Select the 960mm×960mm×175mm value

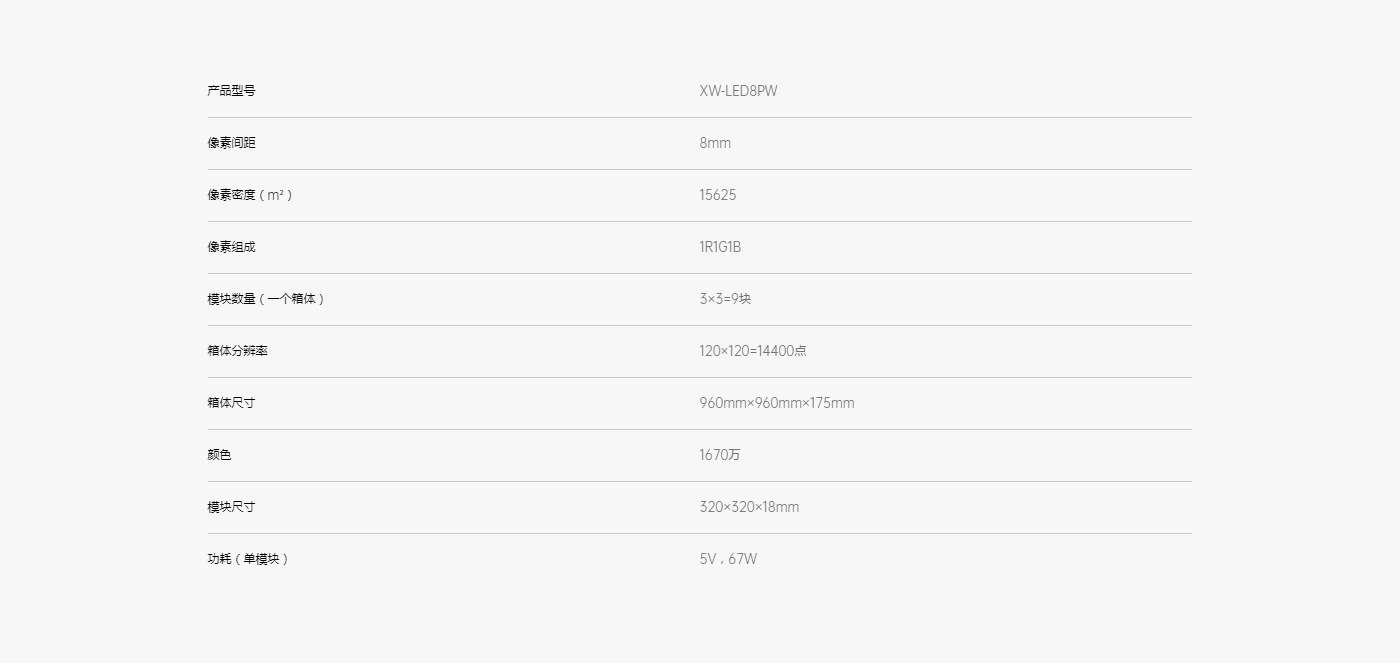coord(777,403)
